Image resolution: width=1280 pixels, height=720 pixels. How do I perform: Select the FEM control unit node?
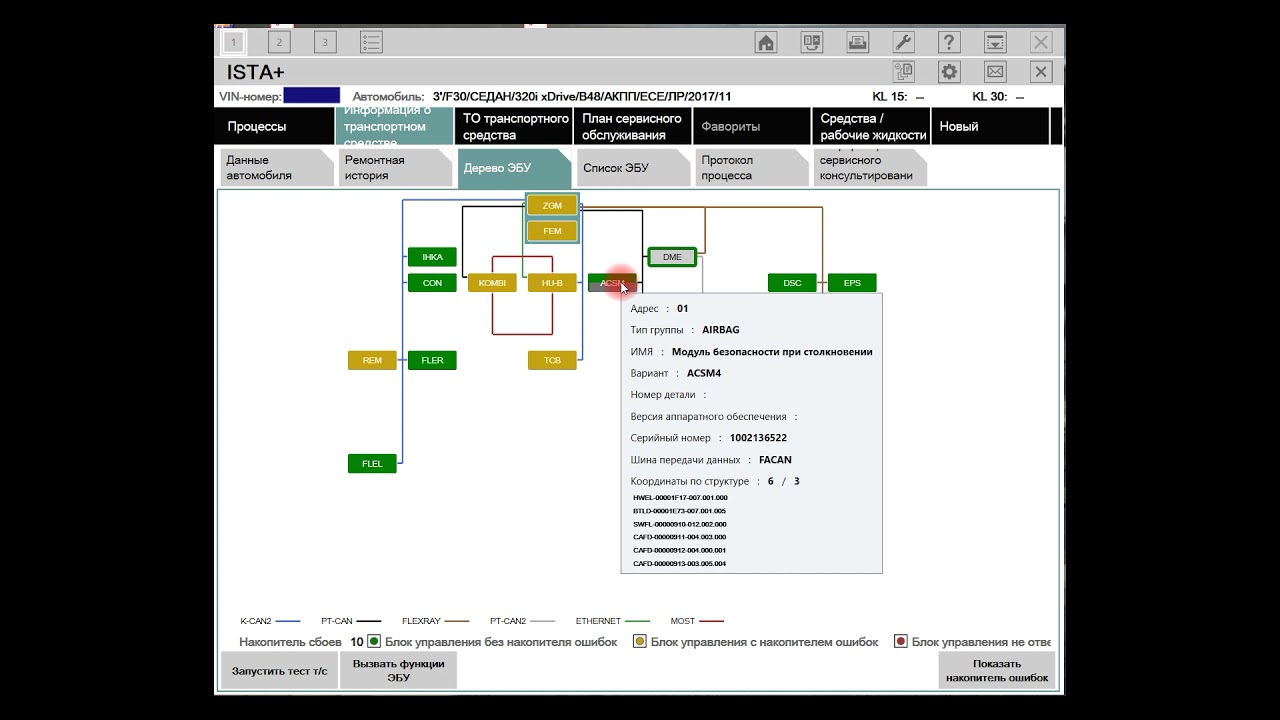coord(552,231)
